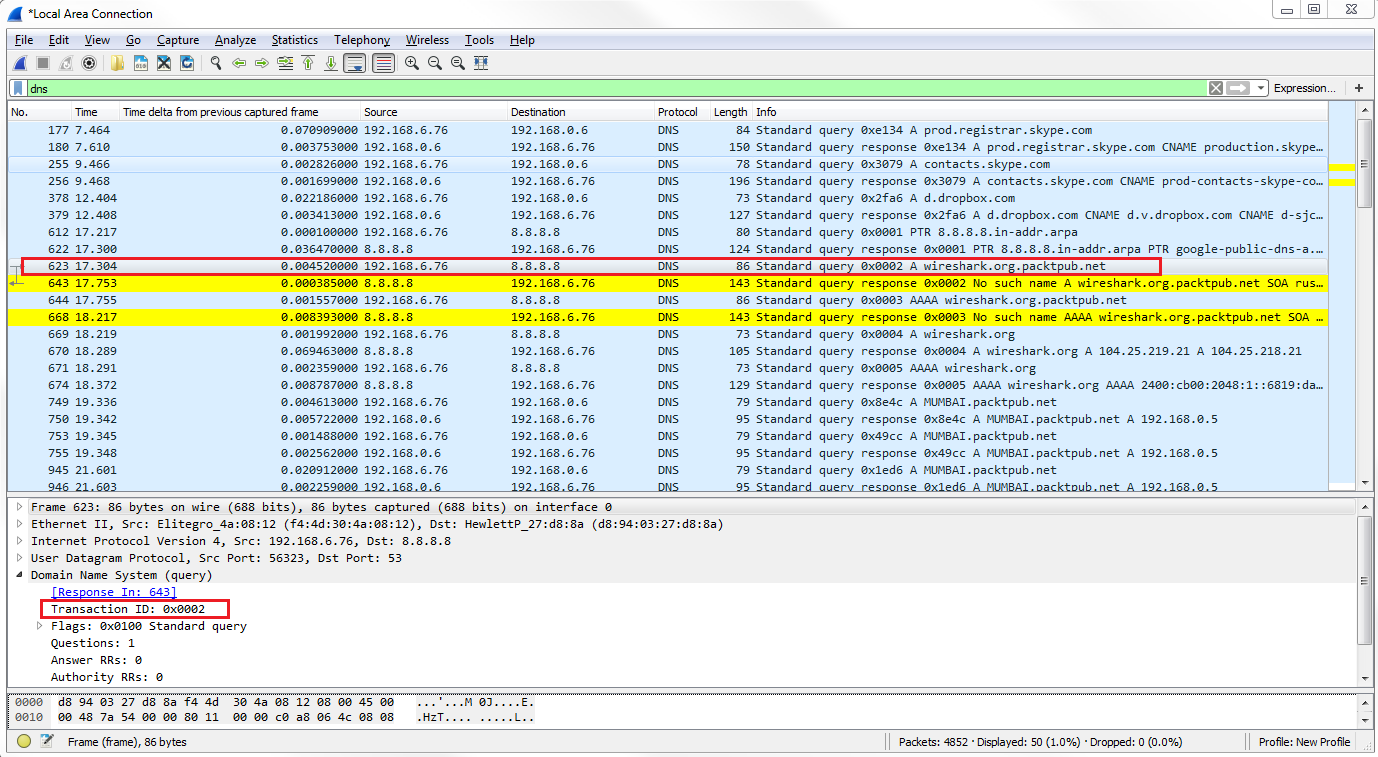Click the dns display filter field
This screenshot has height=757, width=1378.
600,88
